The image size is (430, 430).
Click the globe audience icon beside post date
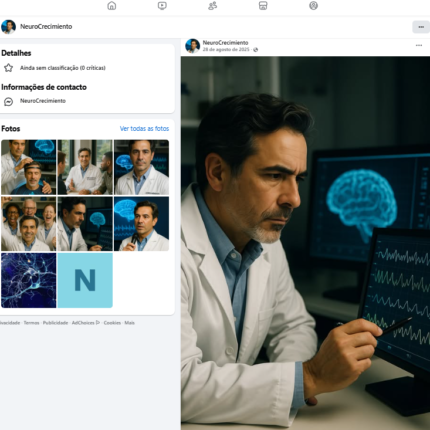pyautogui.click(x=255, y=50)
